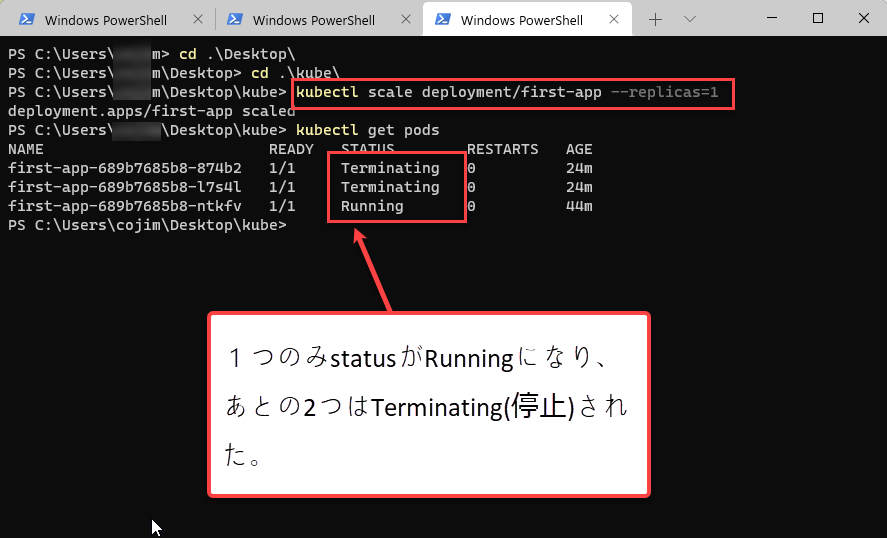Maximize the terminal window
This screenshot has width=887, height=538.
[817, 18]
